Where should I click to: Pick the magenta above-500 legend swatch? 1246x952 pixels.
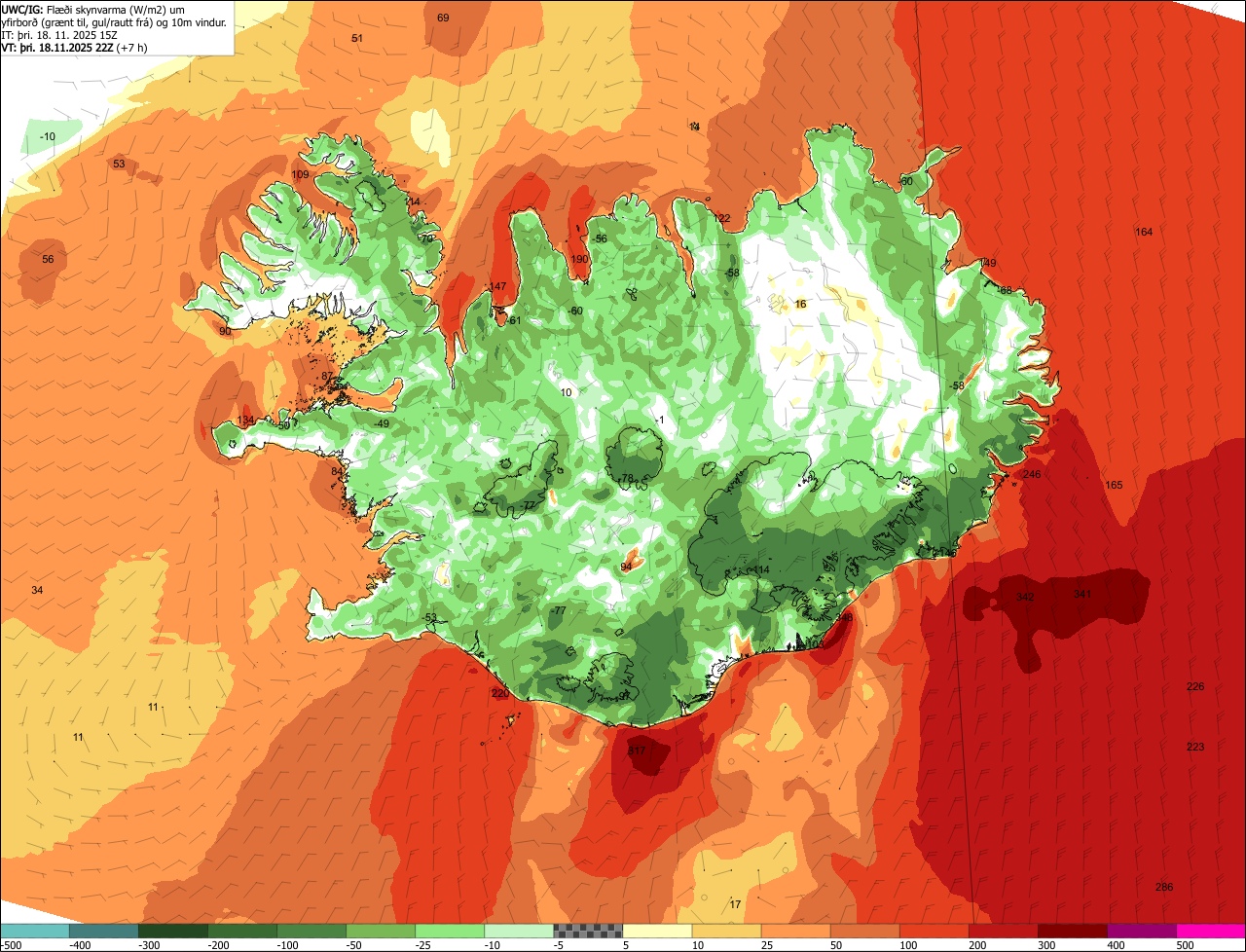(x=1210, y=931)
